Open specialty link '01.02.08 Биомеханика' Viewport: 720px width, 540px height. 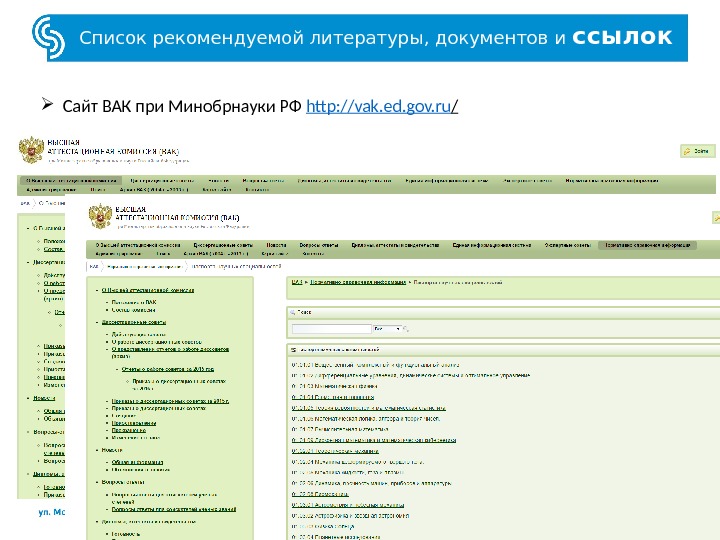pyautogui.click(x=320, y=494)
